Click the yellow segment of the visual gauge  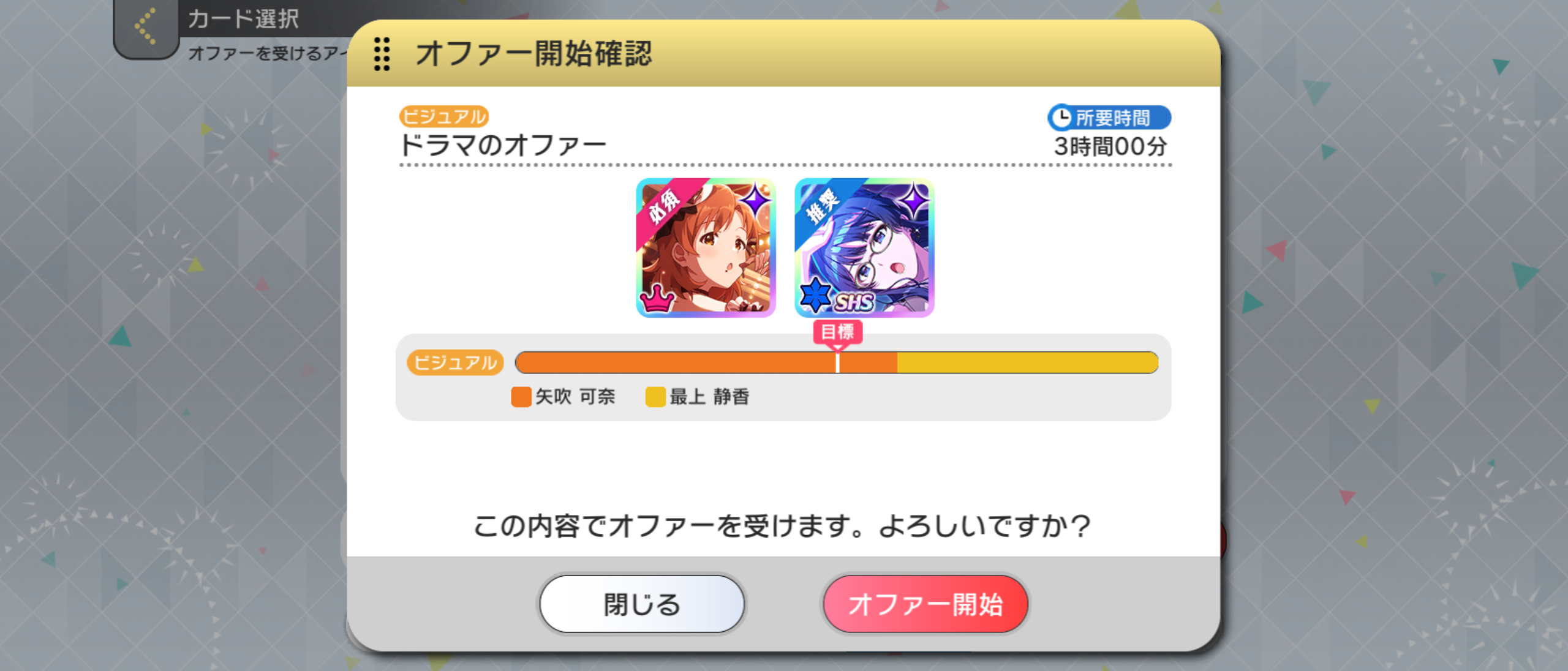(1028, 362)
